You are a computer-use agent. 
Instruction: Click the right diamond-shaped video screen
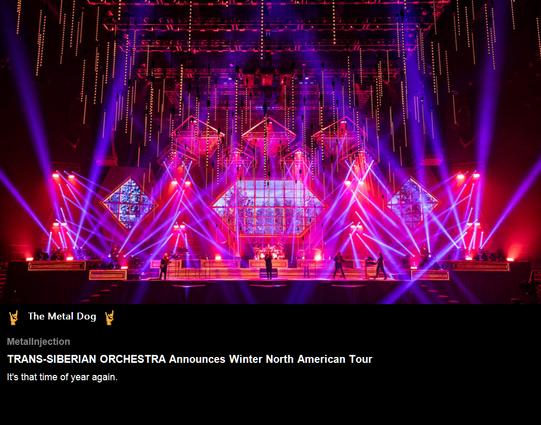pyautogui.click(x=412, y=202)
